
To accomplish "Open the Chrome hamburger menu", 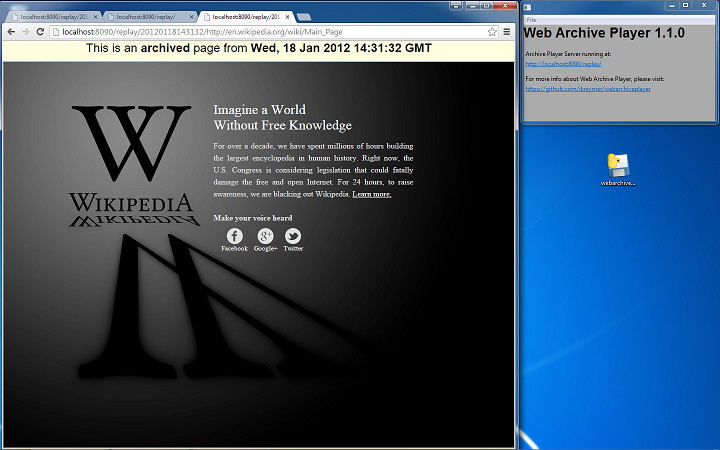I will click(506, 32).
